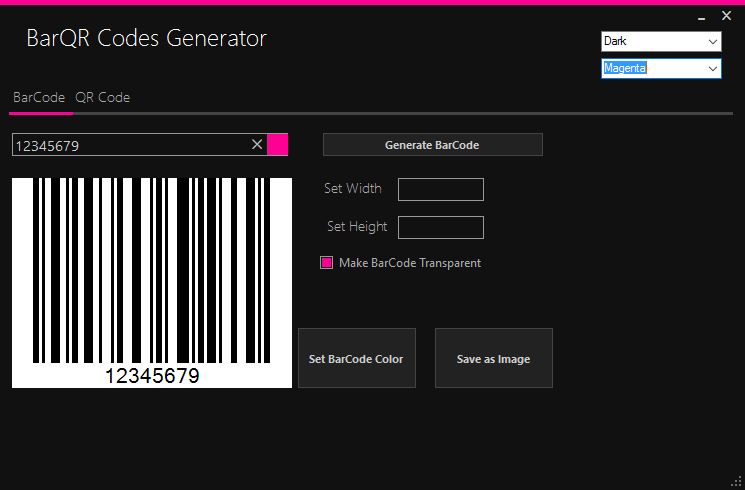Close the BarQR Codes Generator window

coord(727,16)
